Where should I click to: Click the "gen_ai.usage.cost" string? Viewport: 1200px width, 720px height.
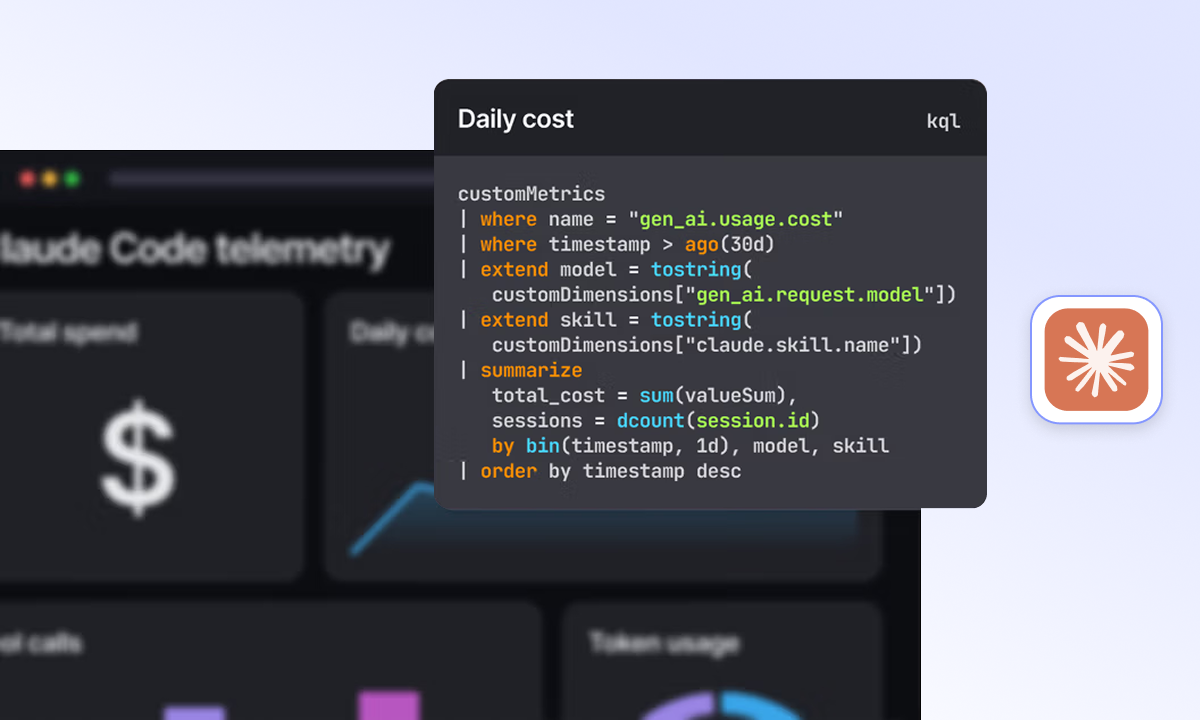[x=736, y=219]
